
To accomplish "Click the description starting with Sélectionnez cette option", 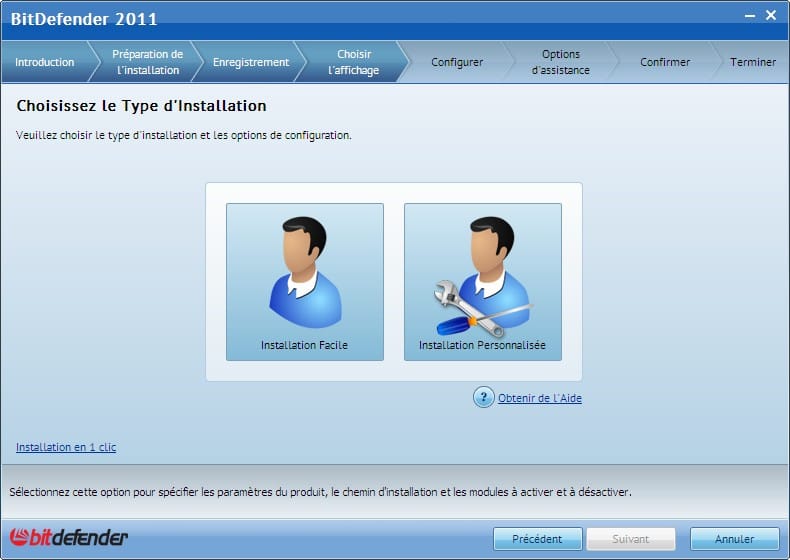I will tap(320, 492).
